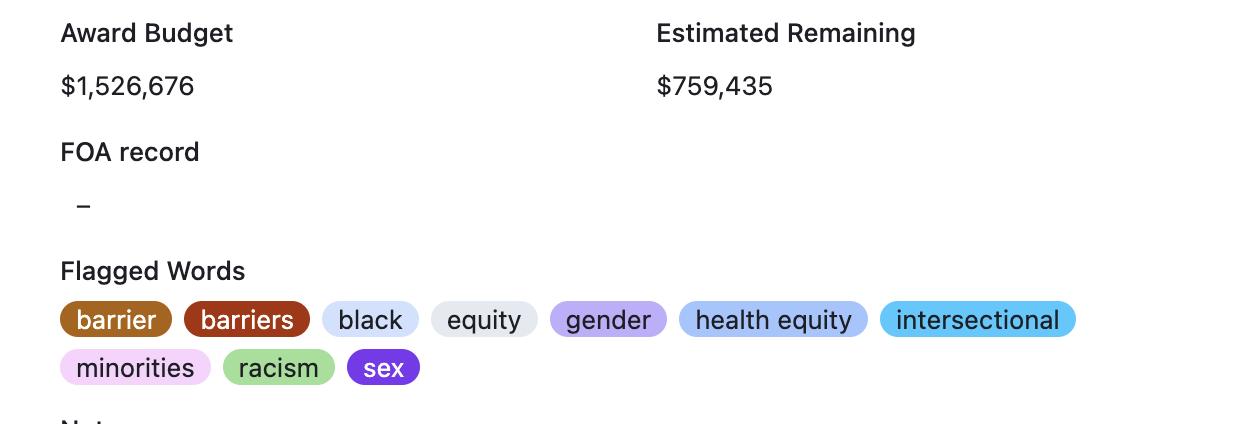Click the "intersectional" tag
The image size is (1250, 424).
(x=977, y=320)
